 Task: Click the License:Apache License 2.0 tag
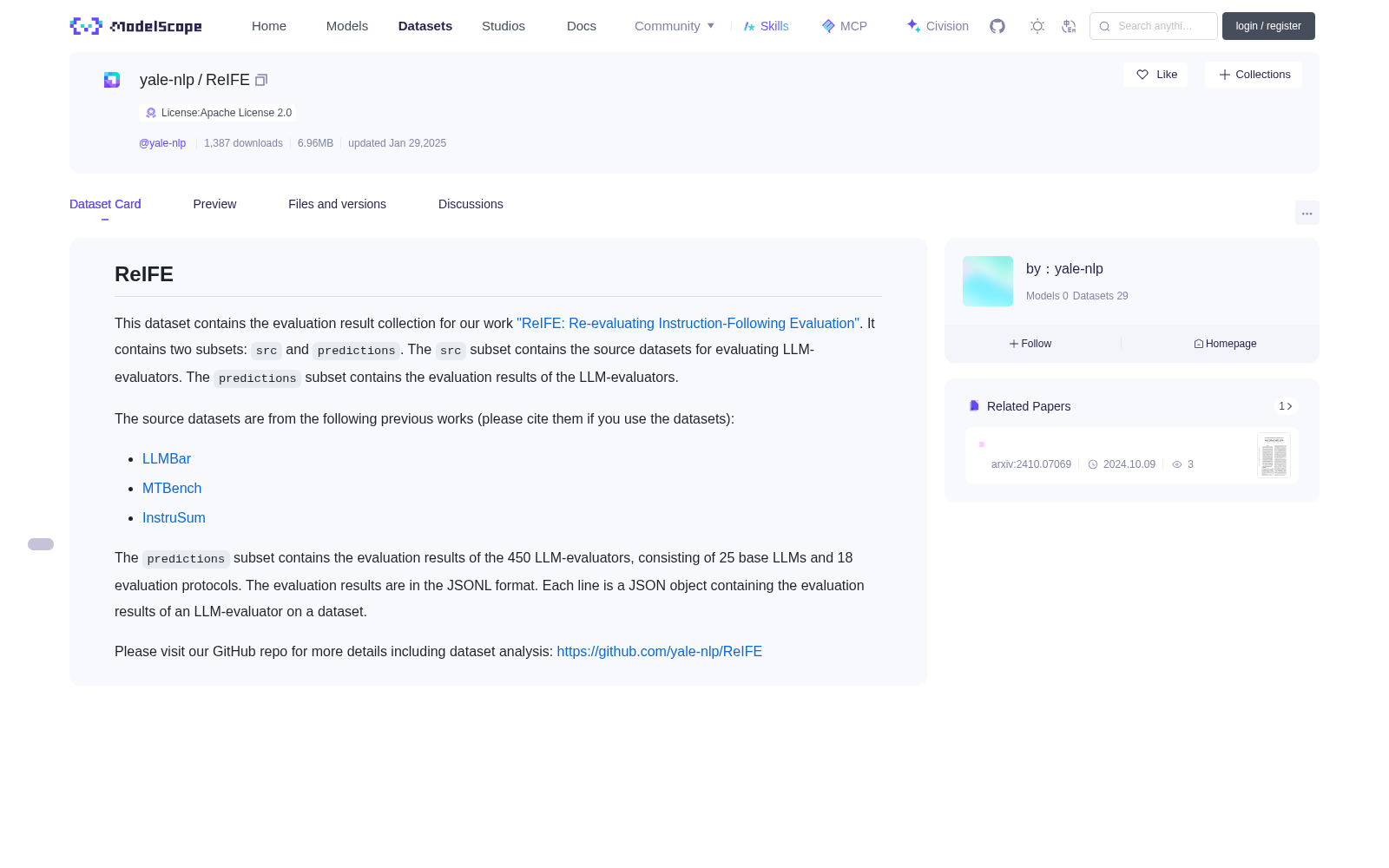pos(218,113)
